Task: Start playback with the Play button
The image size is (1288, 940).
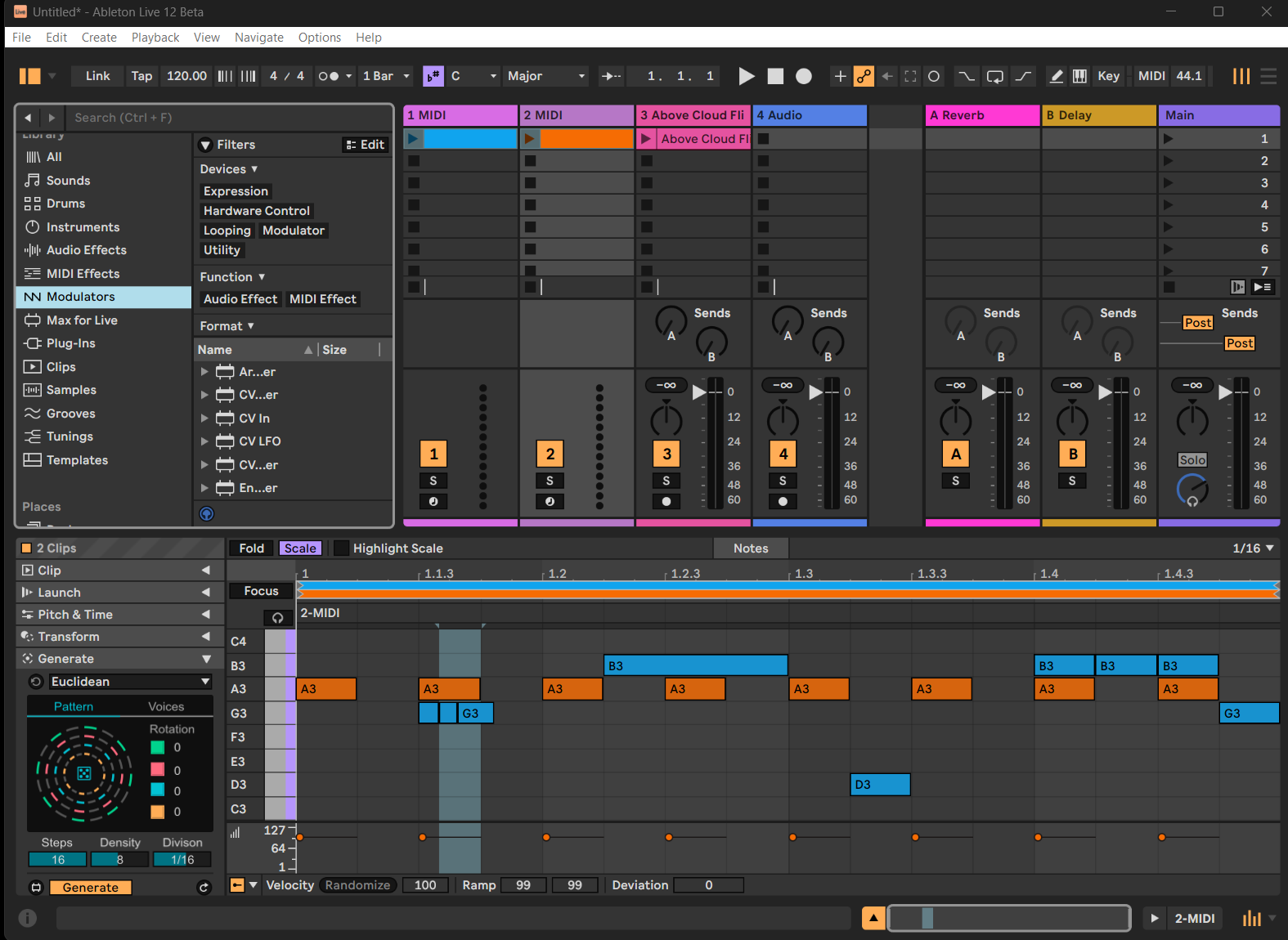Action: (746, 76)
